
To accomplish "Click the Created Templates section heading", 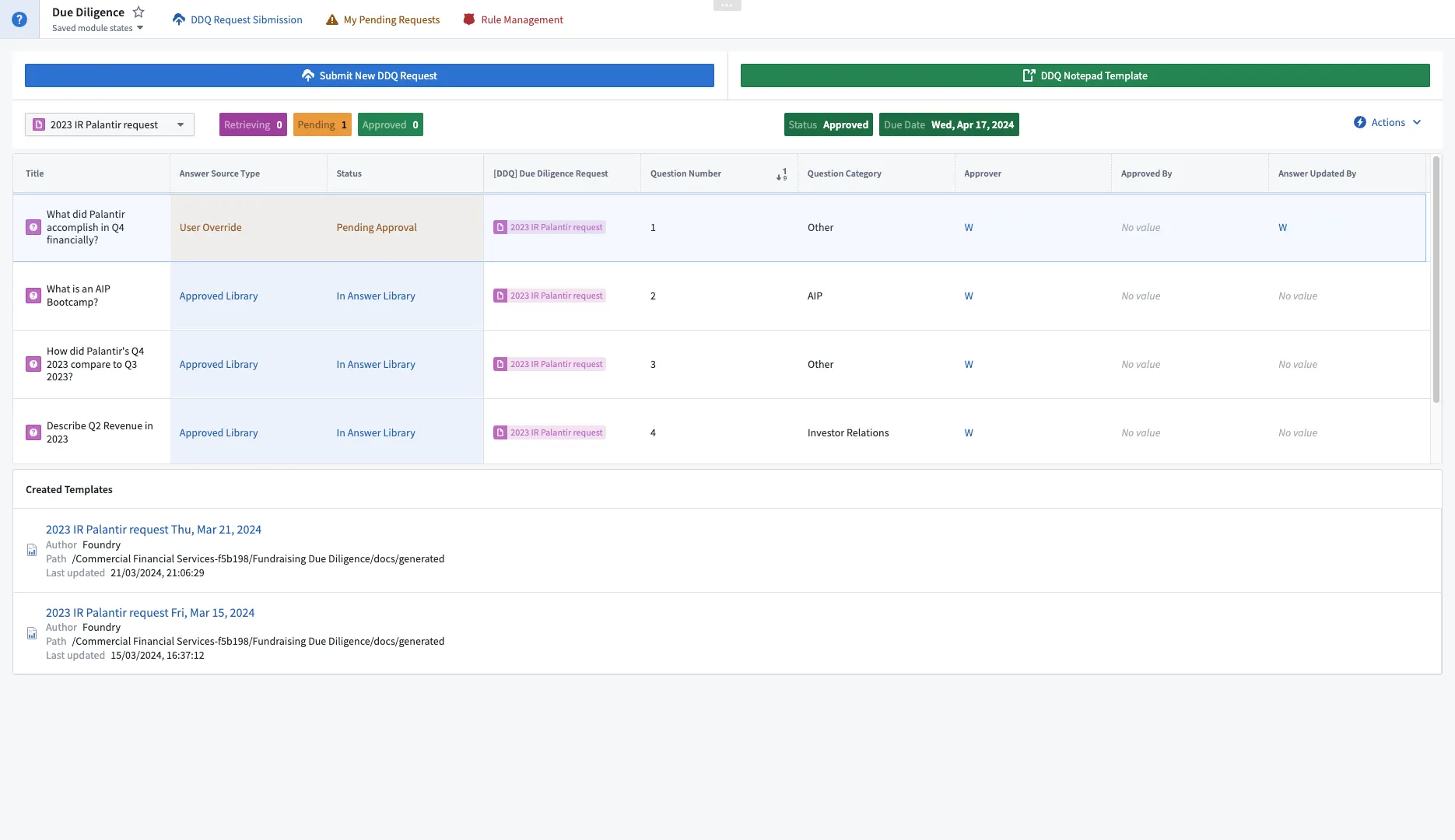I will coord(69,489).
